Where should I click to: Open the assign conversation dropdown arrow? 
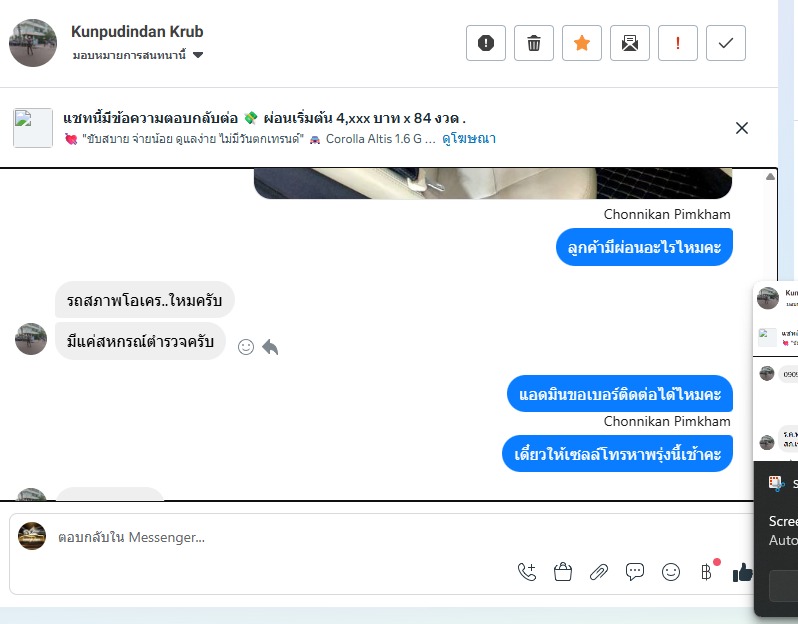(198, 55)
